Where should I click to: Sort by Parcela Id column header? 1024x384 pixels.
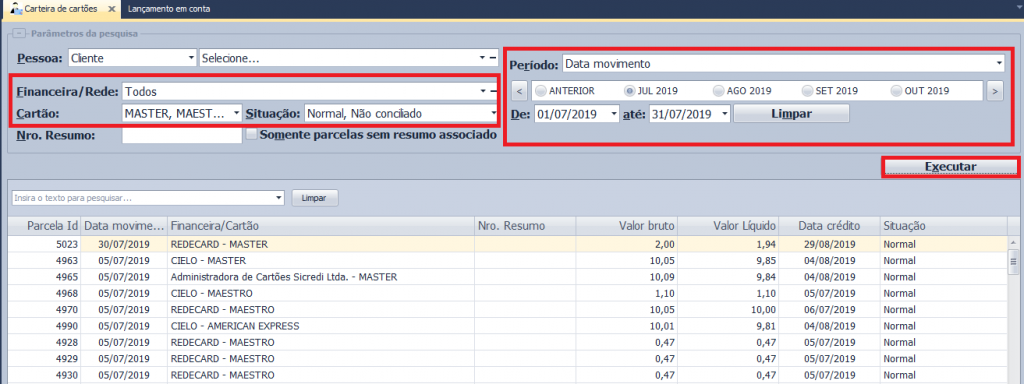44,226
